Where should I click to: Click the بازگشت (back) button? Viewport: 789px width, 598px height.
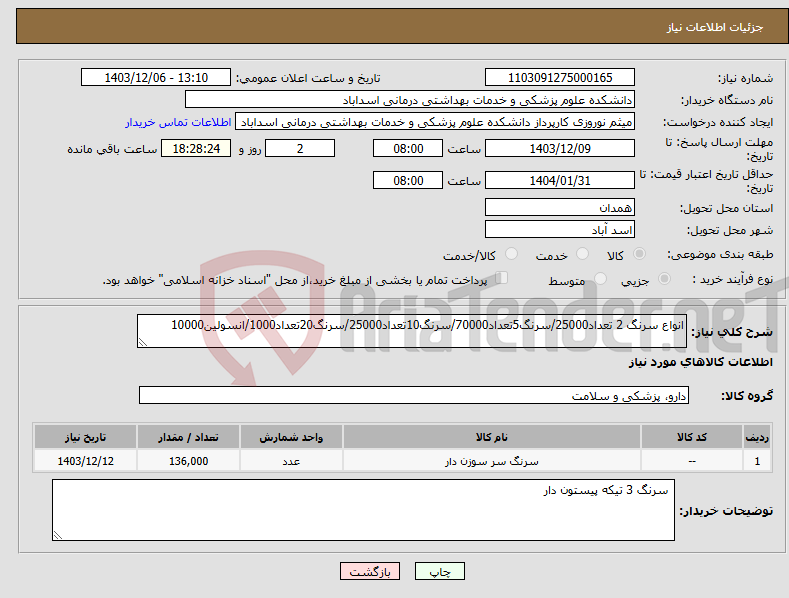point(370,571)
